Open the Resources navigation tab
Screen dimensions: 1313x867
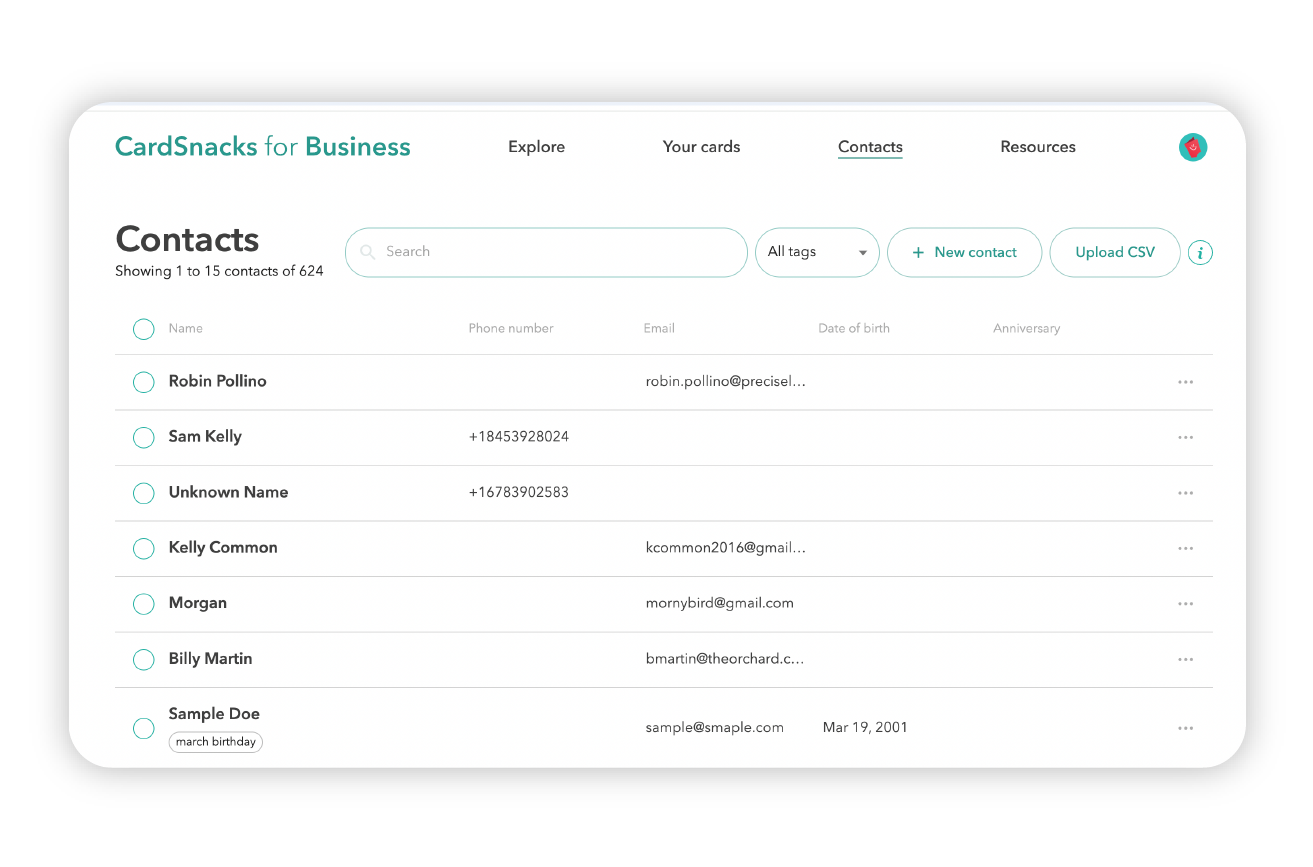[x=1037, y=147]
